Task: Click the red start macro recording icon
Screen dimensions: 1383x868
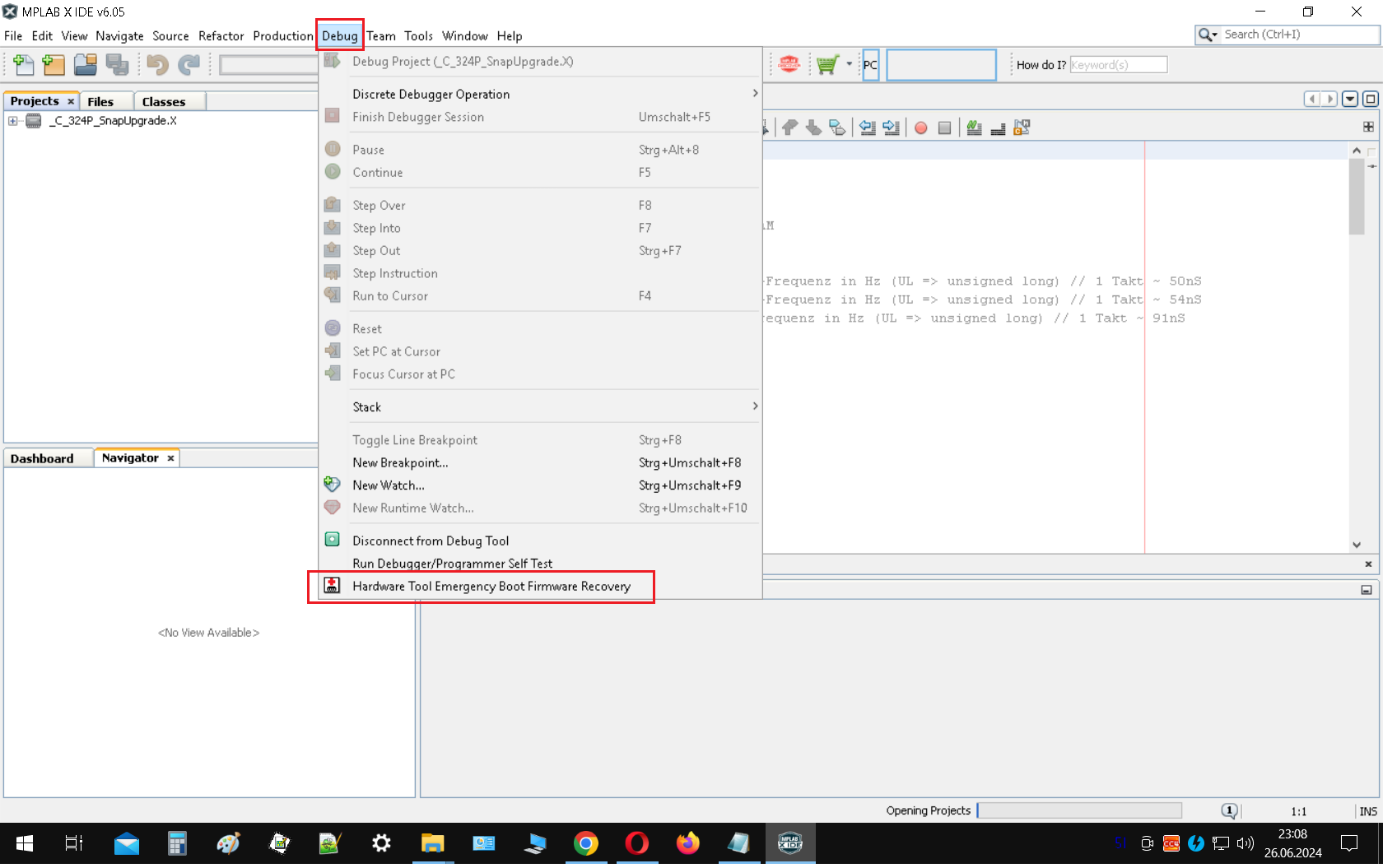Action: click(x=921, y=128)
